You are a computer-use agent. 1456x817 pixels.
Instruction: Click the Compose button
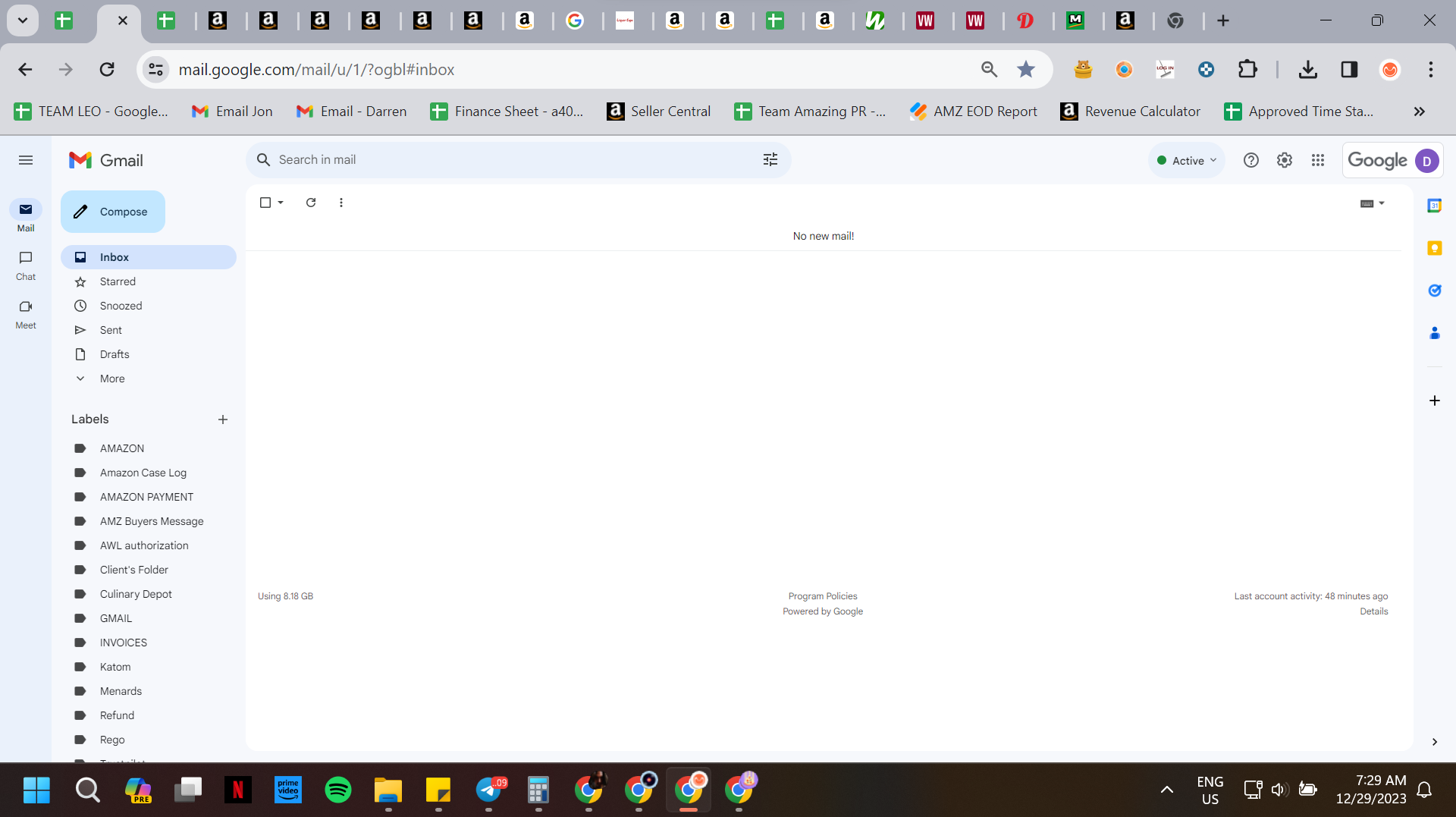point(113,212)
